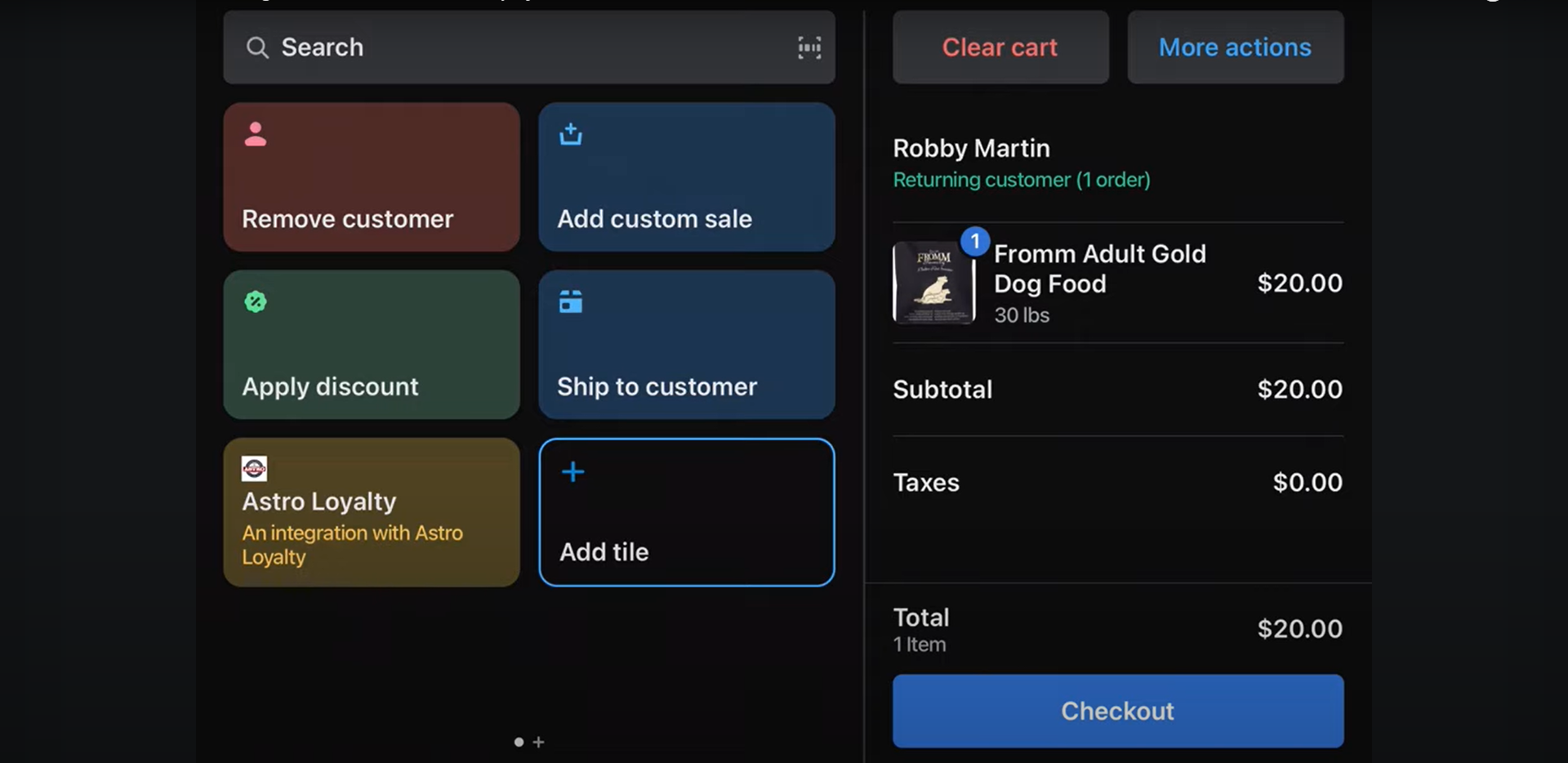Click the green discount percent badge icon
Image resolution: width=1568 pixels, height=763 pixels.
[x=256, y=301]
